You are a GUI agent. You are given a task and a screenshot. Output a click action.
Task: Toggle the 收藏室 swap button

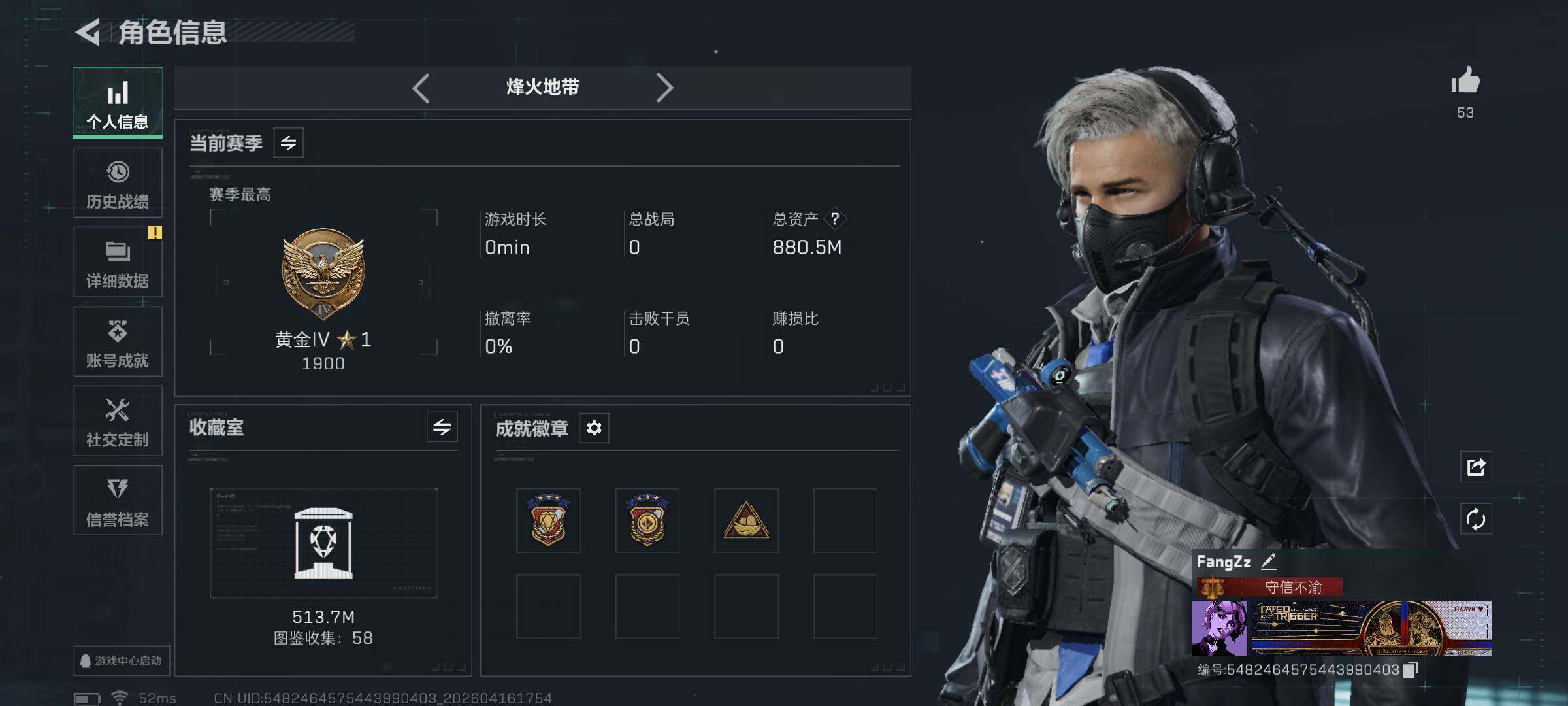(442, 428)
